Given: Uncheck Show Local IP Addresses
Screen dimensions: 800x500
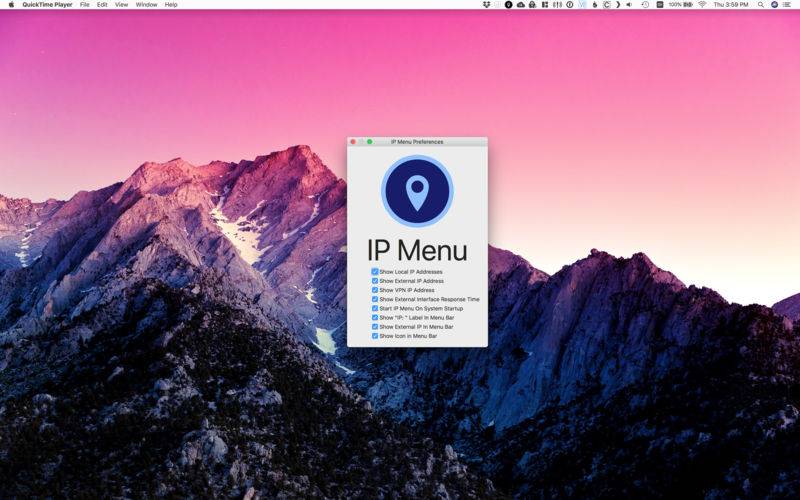Looking at the screenshot, I should coord(375,272).
